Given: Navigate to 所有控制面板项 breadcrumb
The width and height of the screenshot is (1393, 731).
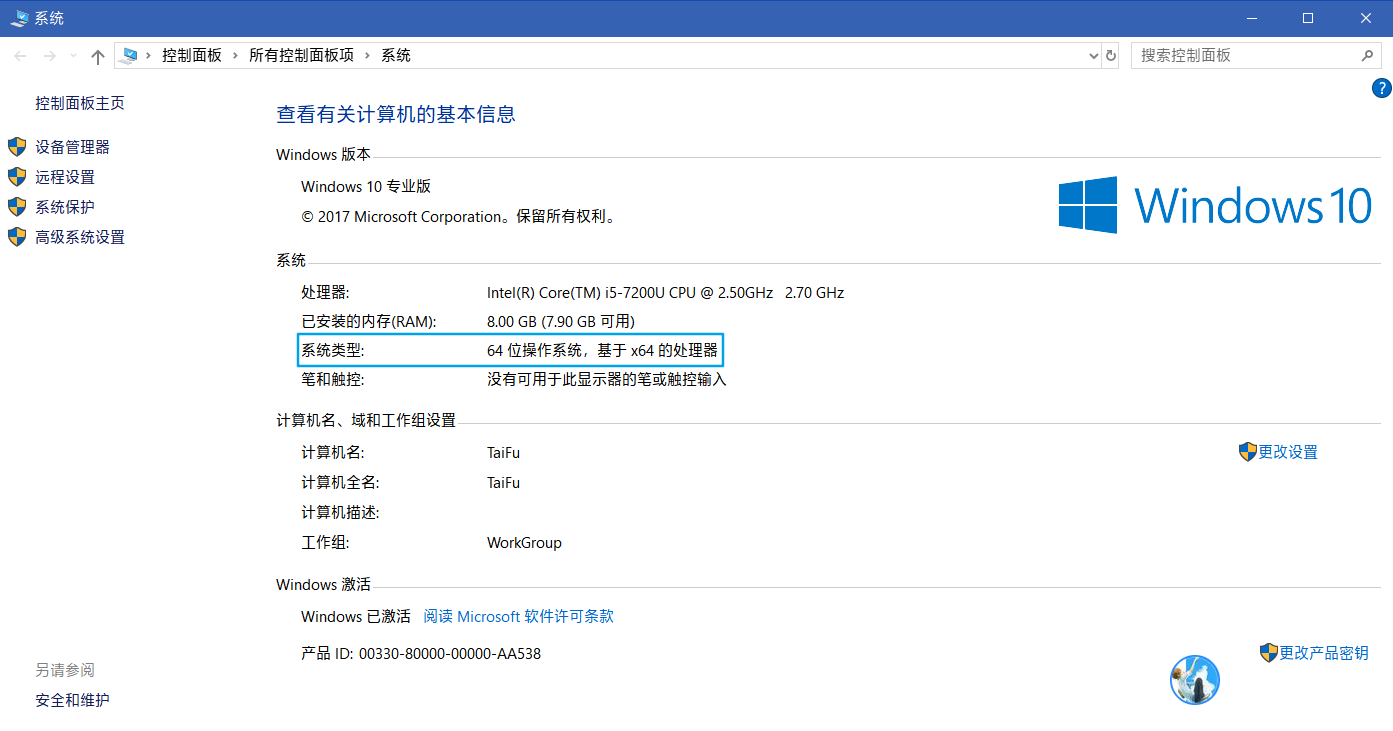Looking at the screenshot, I should click(x=301, y=56).
